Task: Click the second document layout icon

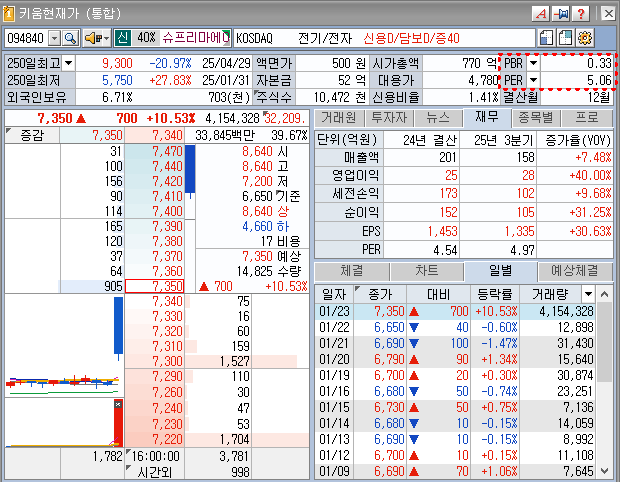Action: 565,38
